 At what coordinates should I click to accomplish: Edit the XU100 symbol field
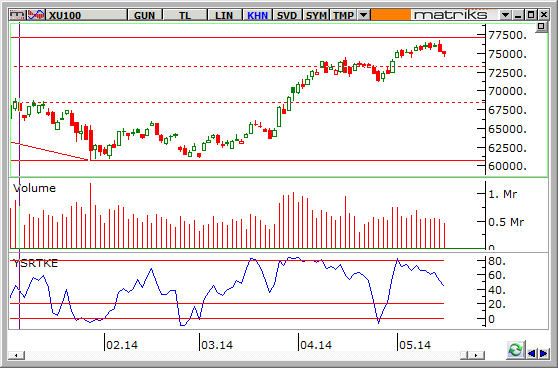[87, 15]
